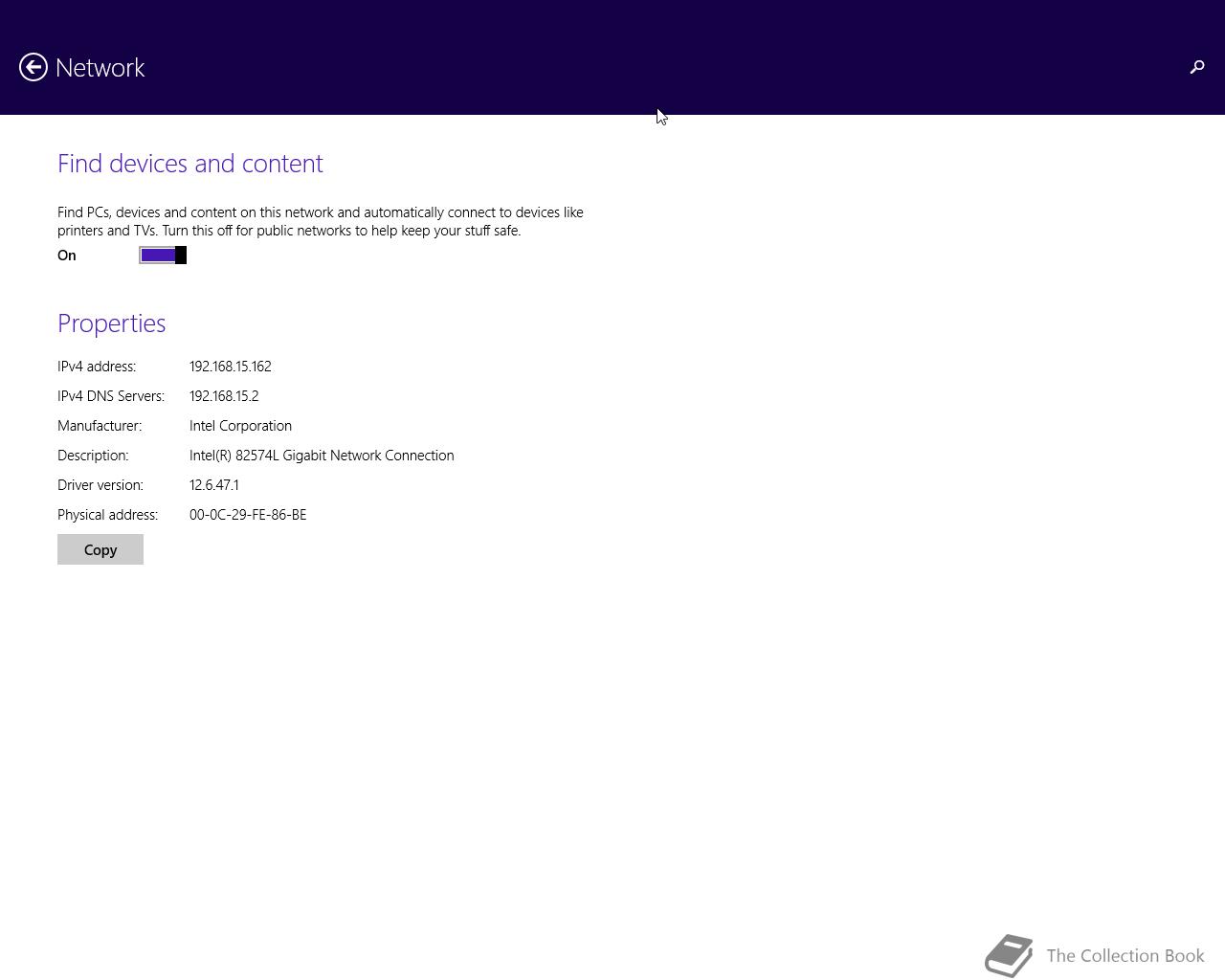The image size is (1225, 980).
Task: Click the Find PCs, devices description paragraph
Action: [x=321, y=221]
